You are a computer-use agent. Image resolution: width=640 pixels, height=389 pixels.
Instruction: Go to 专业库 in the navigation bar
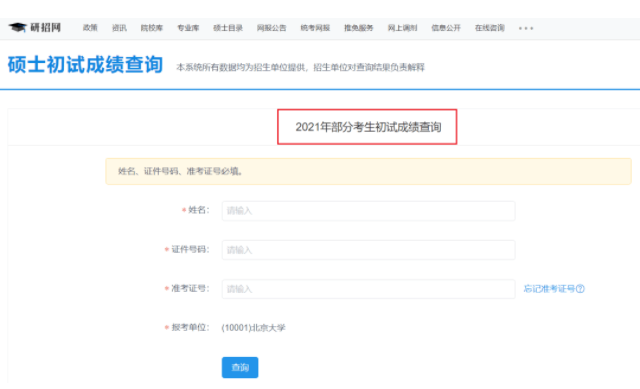point(188,28)
